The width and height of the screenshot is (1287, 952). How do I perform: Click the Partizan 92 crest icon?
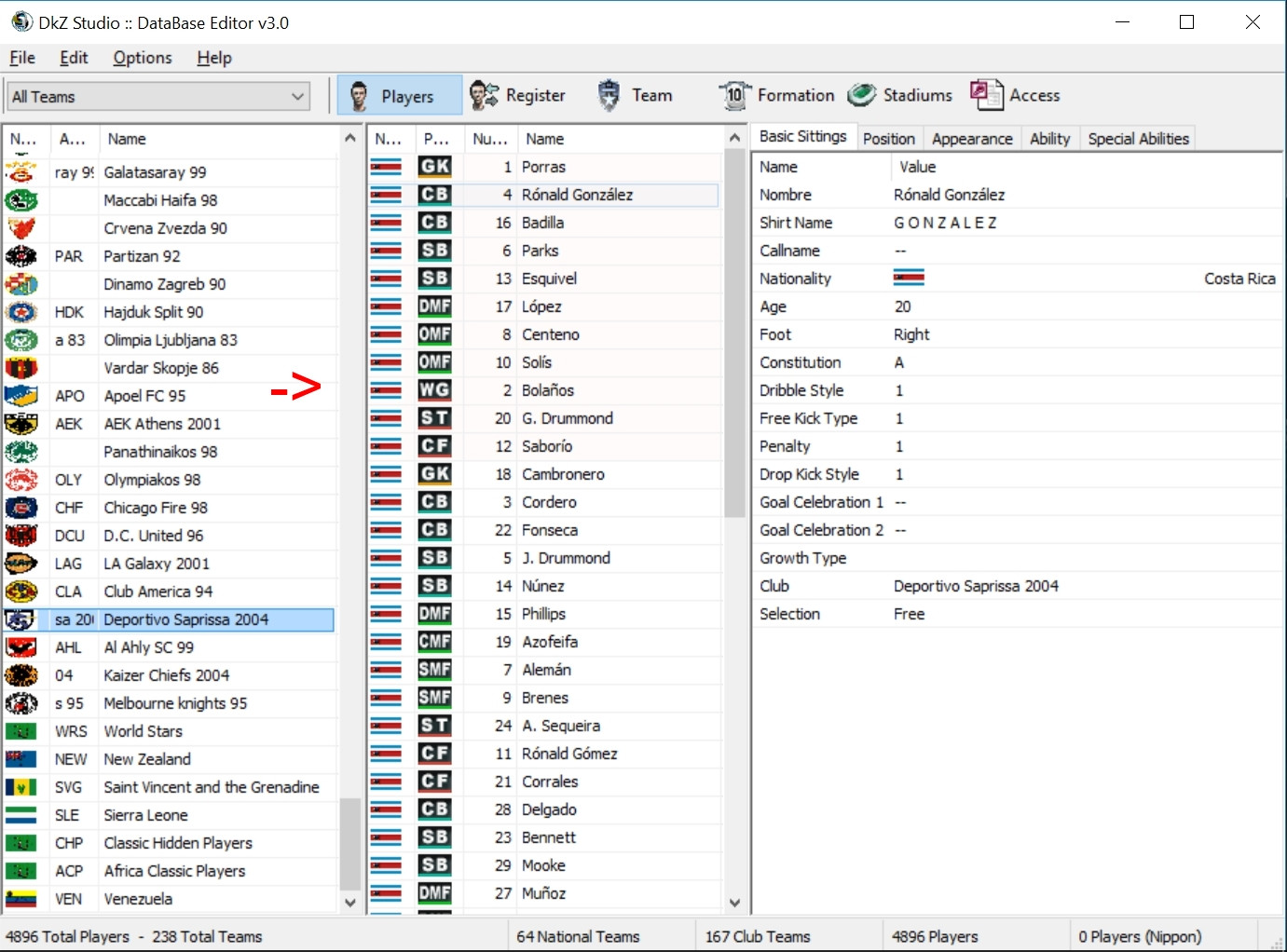click(21, 256)
